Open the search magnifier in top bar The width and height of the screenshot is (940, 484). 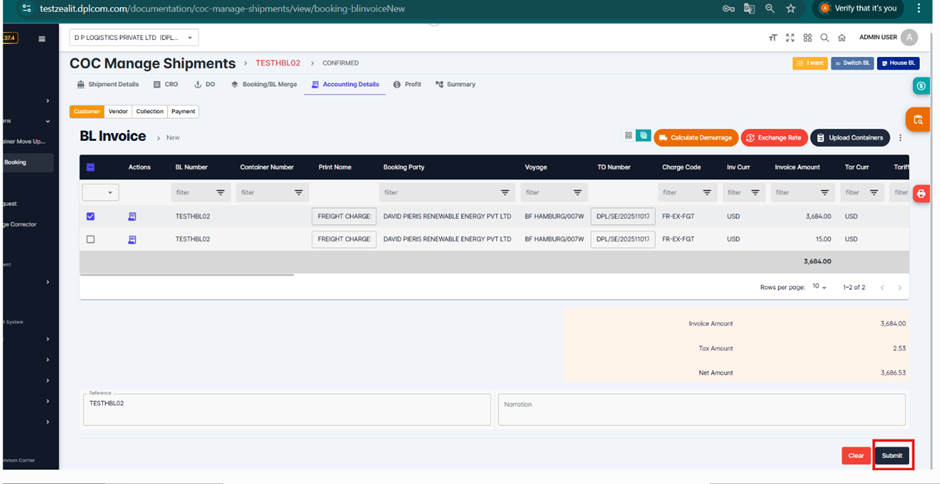[x=825, y=38]
